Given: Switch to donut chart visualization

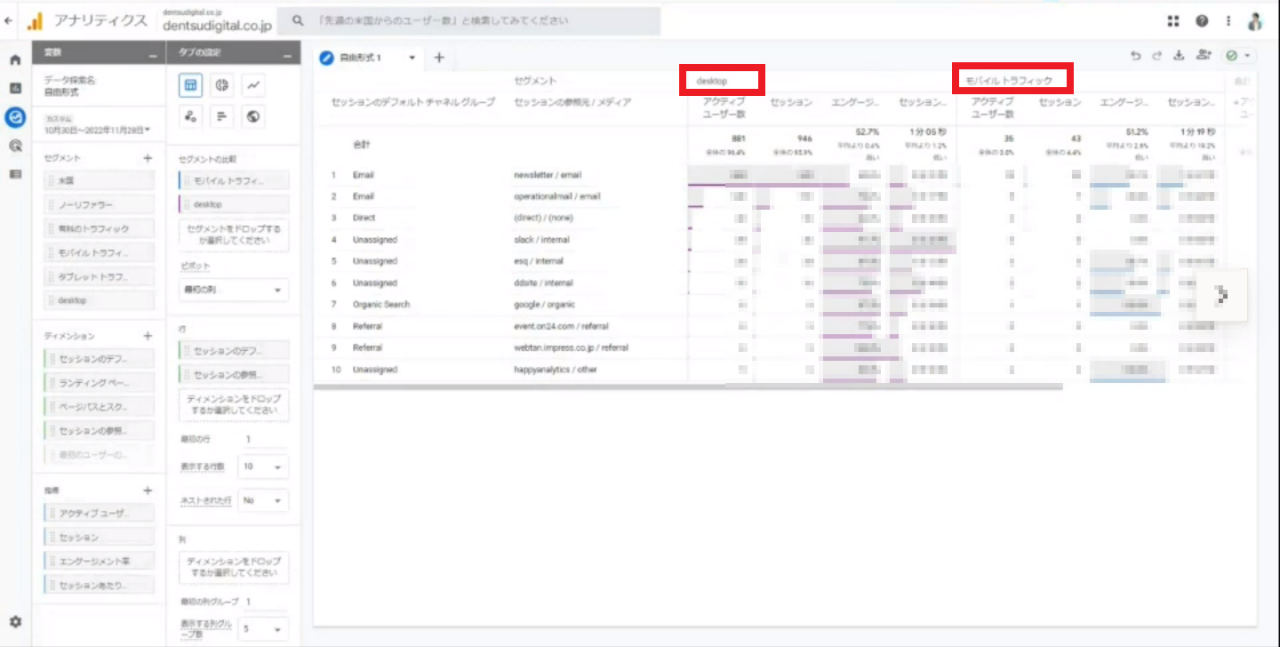Looking at the screenshot, I should [222, 86].
